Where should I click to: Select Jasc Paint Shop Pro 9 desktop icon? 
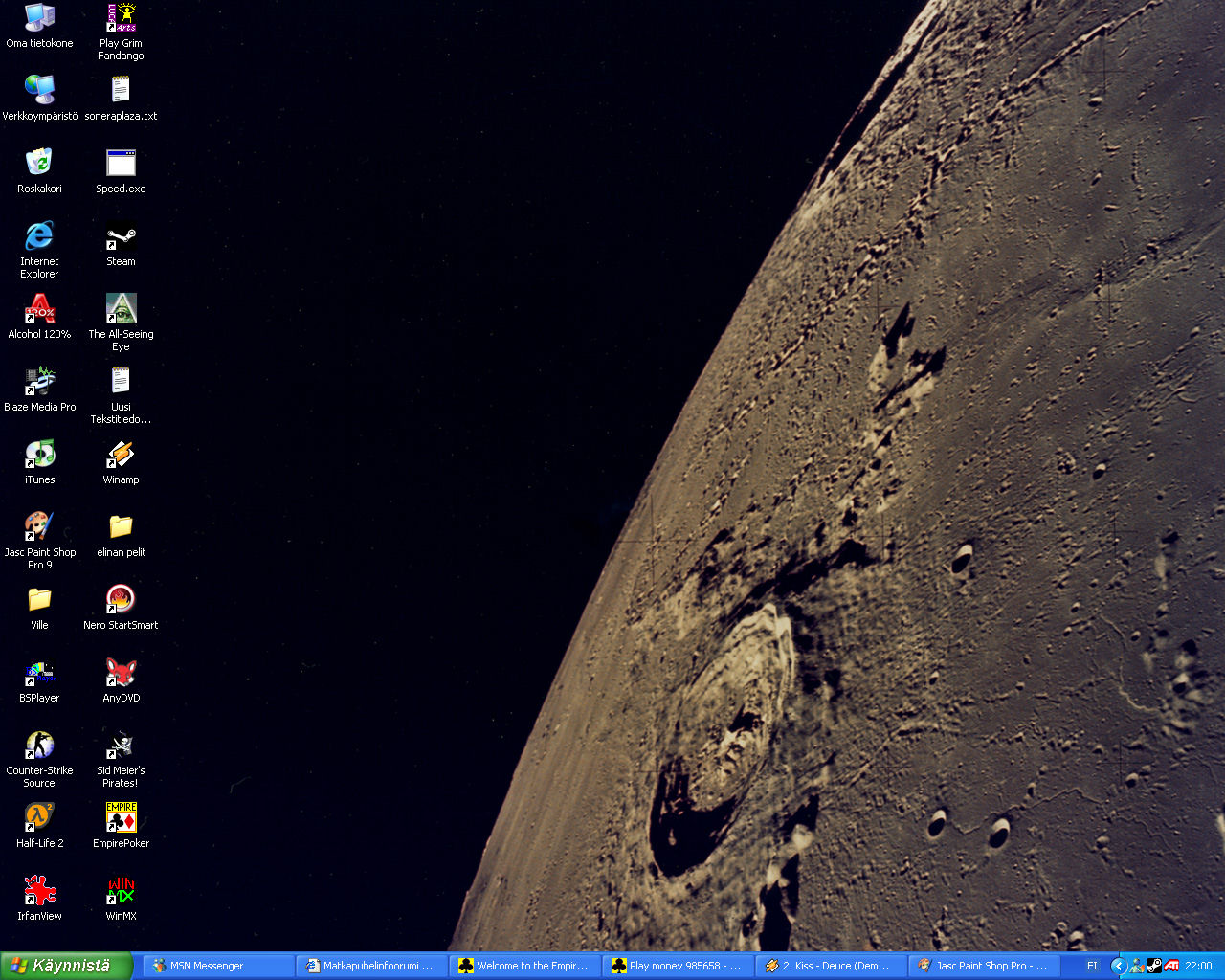pyautogui.click(x=39, y=541)
